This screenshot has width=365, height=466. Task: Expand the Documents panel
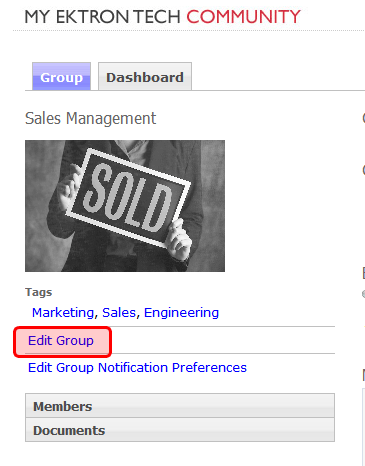pos(180,430)
